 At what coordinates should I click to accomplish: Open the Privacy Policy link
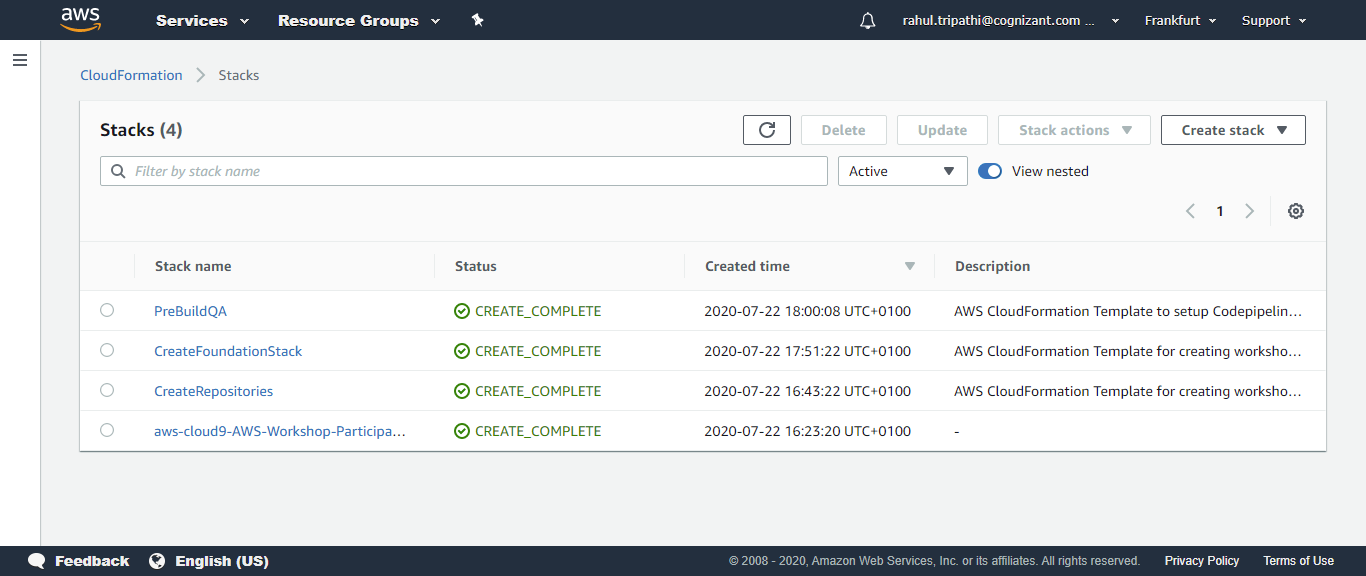(1202, 561)
